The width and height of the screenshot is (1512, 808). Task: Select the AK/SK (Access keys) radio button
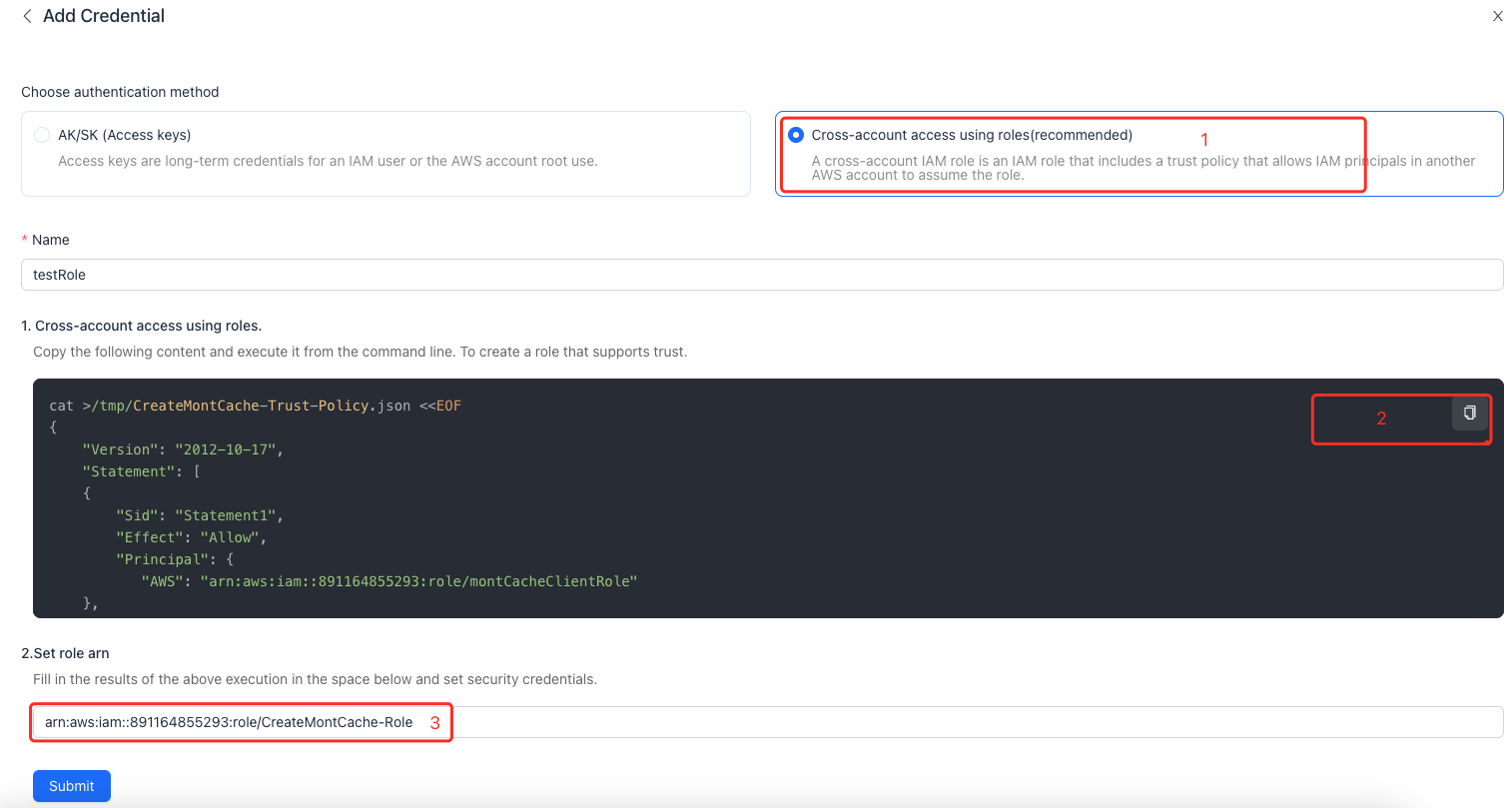[42, 135]
